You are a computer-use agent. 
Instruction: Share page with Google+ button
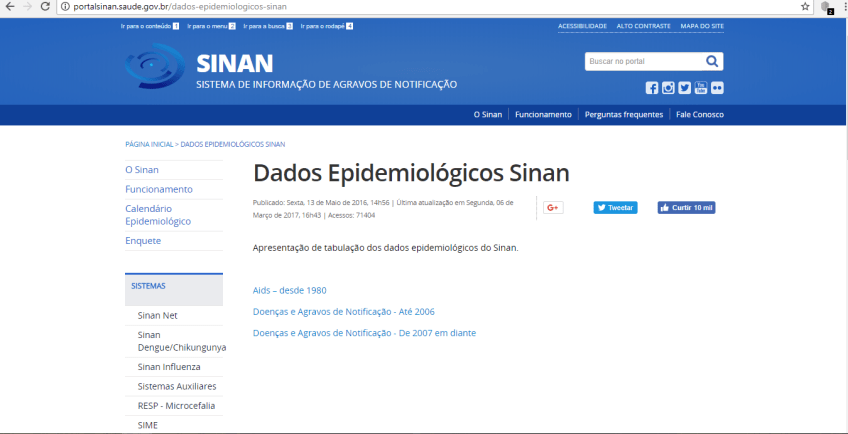[x=553, y=208]
